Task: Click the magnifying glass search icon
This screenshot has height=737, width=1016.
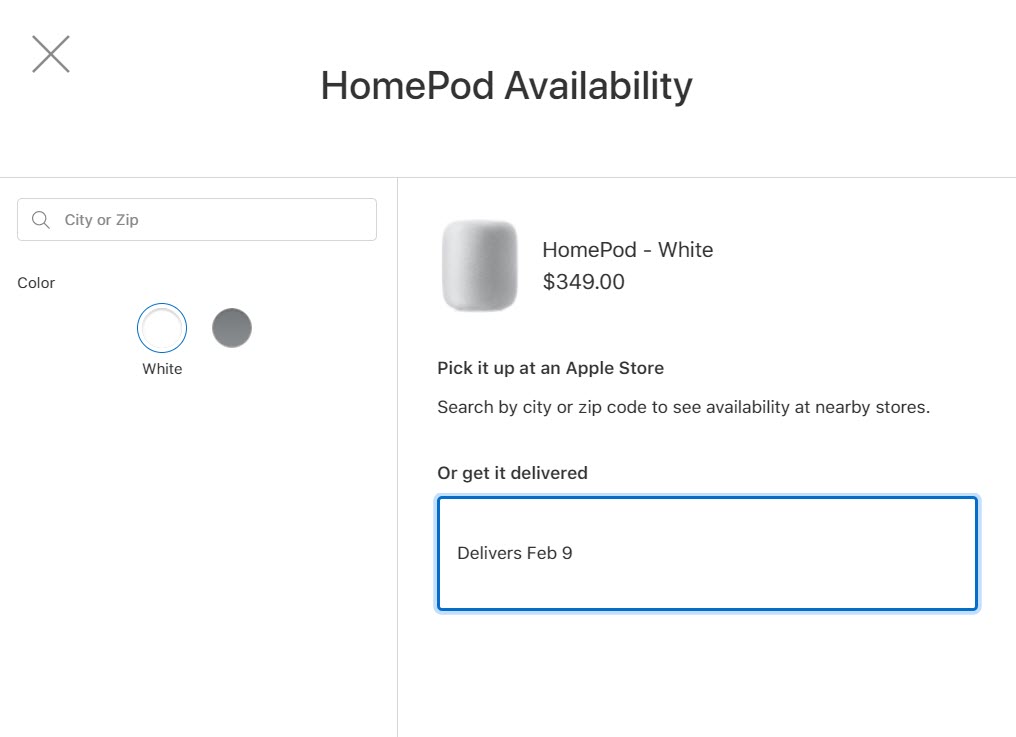Action: click(x=41, y=220)
